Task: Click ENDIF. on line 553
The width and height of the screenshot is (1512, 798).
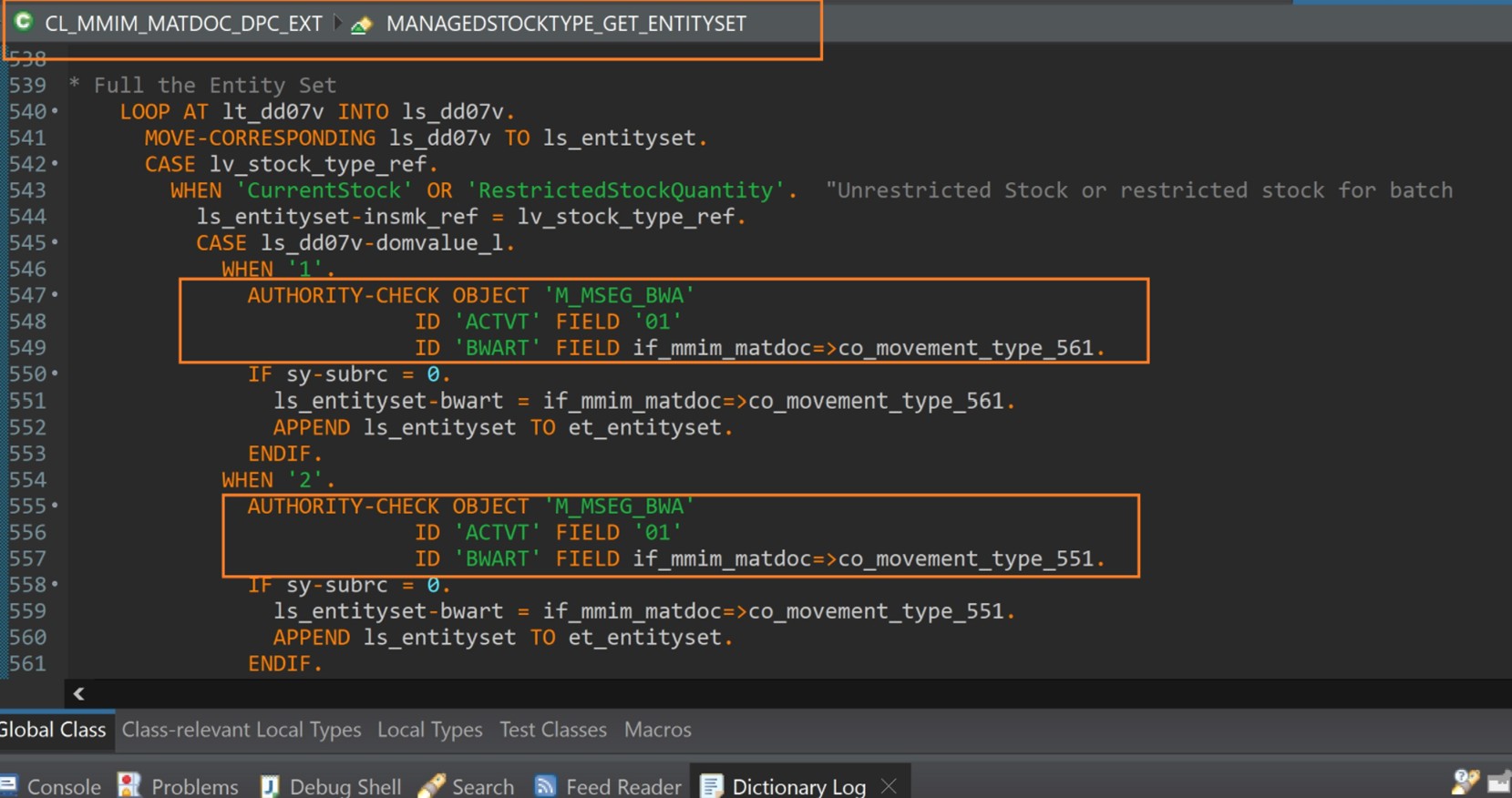Action: click(x=284, y=454)
